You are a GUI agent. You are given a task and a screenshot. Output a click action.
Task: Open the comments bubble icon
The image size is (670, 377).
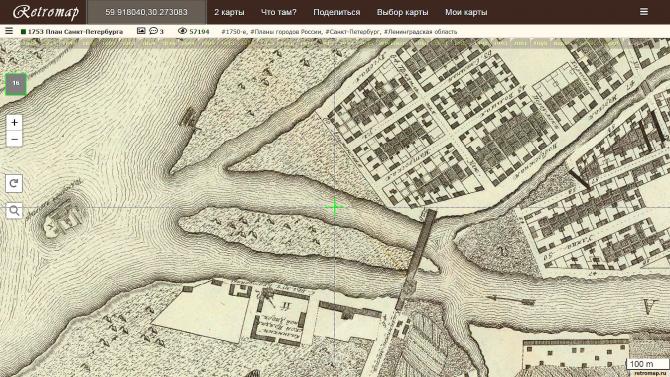click(x=153, y=31)
